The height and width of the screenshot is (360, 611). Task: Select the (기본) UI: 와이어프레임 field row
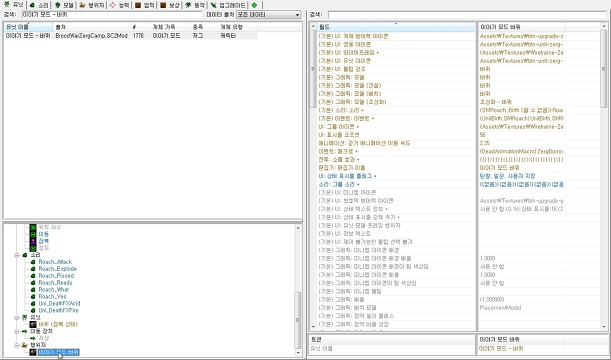coord(397,53)
